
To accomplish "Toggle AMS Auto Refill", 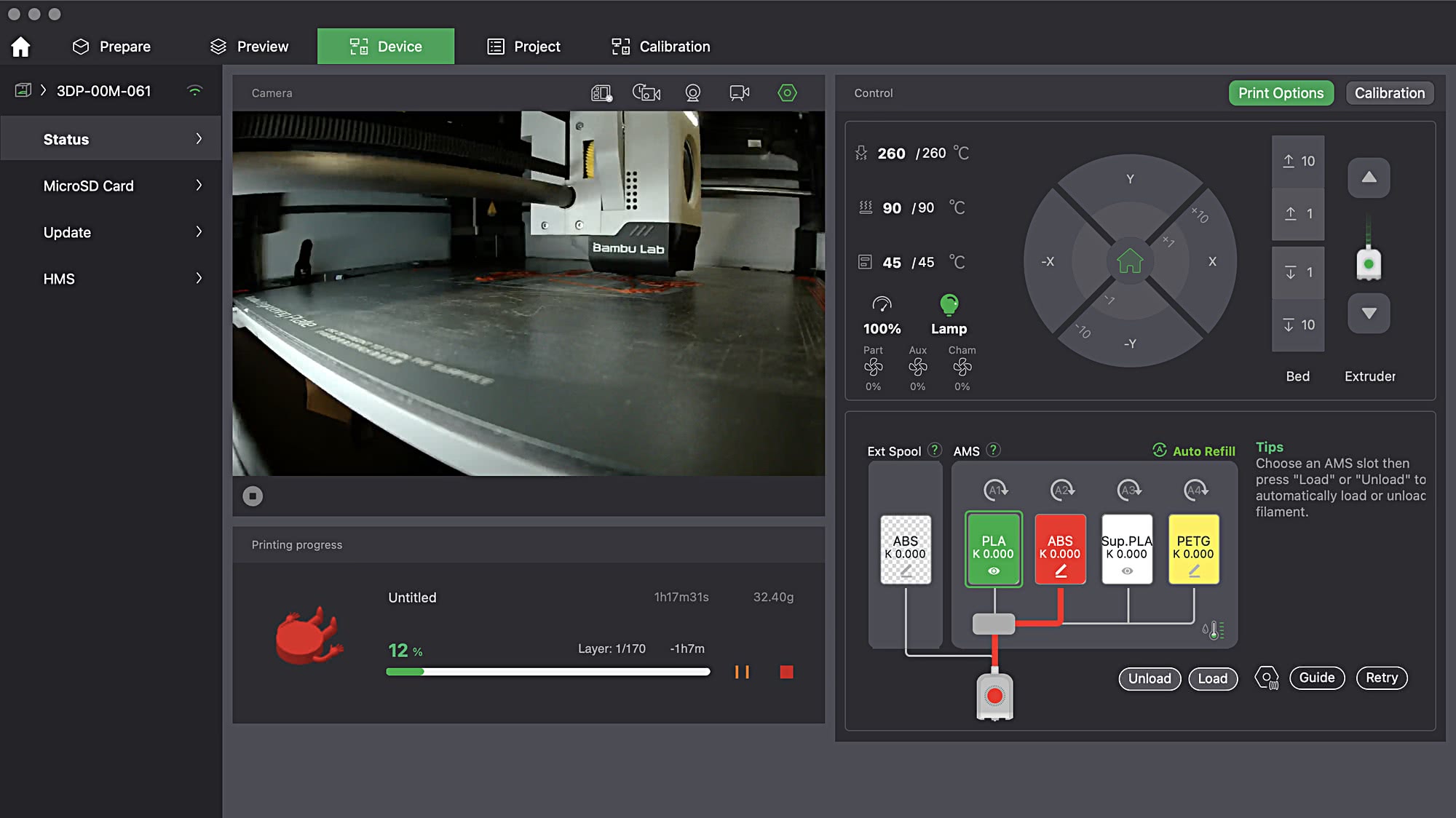I will pyautogui.click(x=1194, y=450).
